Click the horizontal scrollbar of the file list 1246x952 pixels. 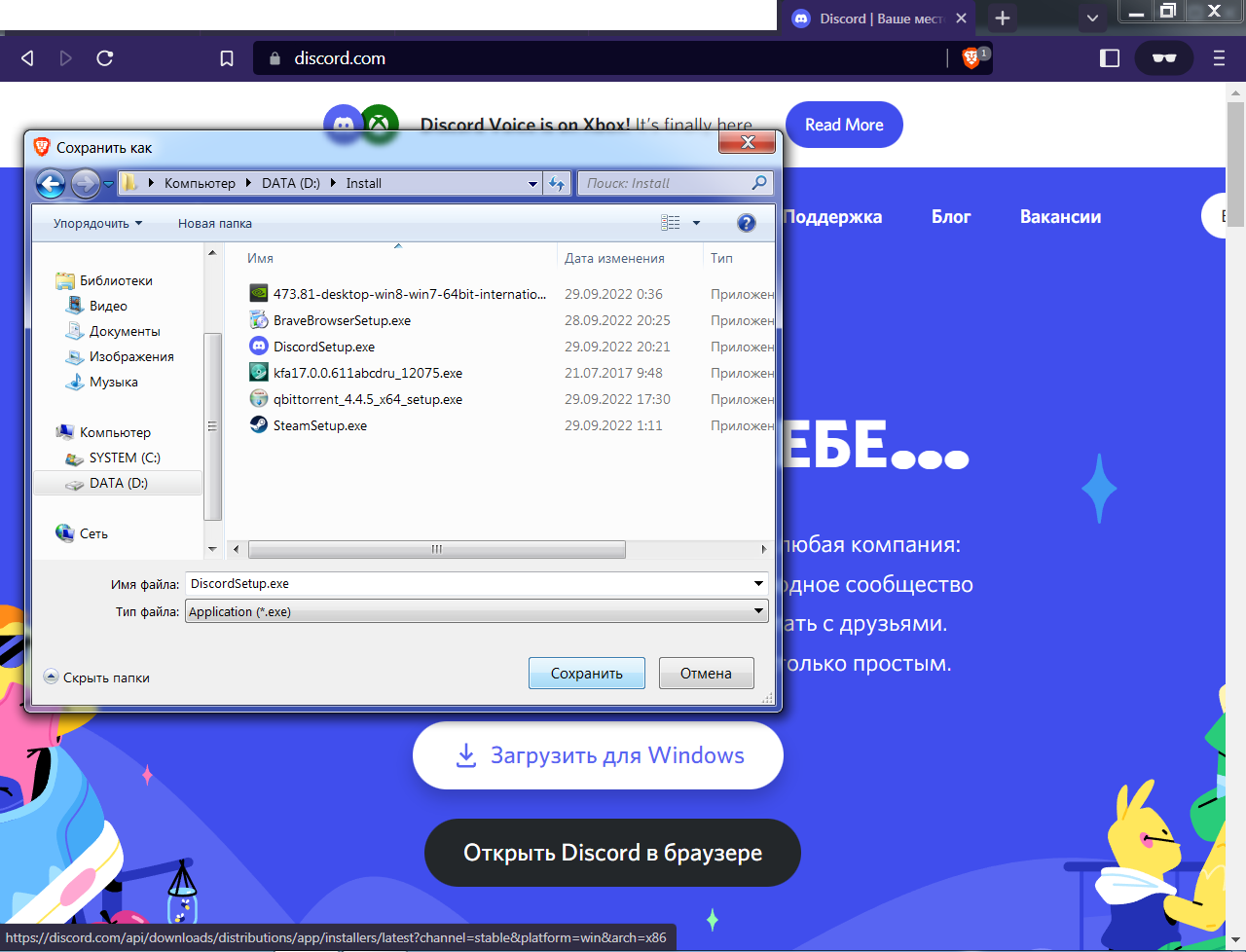(x=436, y=549)
